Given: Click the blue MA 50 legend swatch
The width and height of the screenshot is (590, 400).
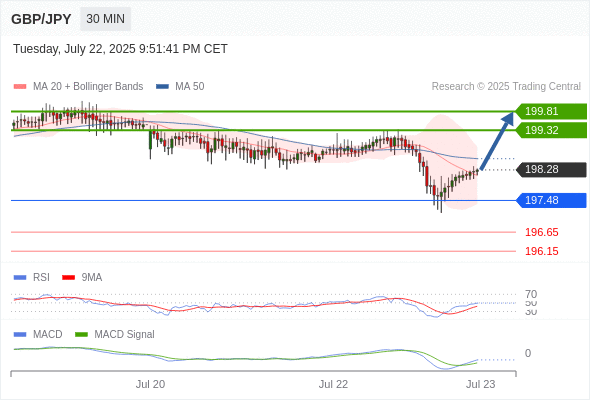Looking at the screenshot, I should [x=162, y=87].
